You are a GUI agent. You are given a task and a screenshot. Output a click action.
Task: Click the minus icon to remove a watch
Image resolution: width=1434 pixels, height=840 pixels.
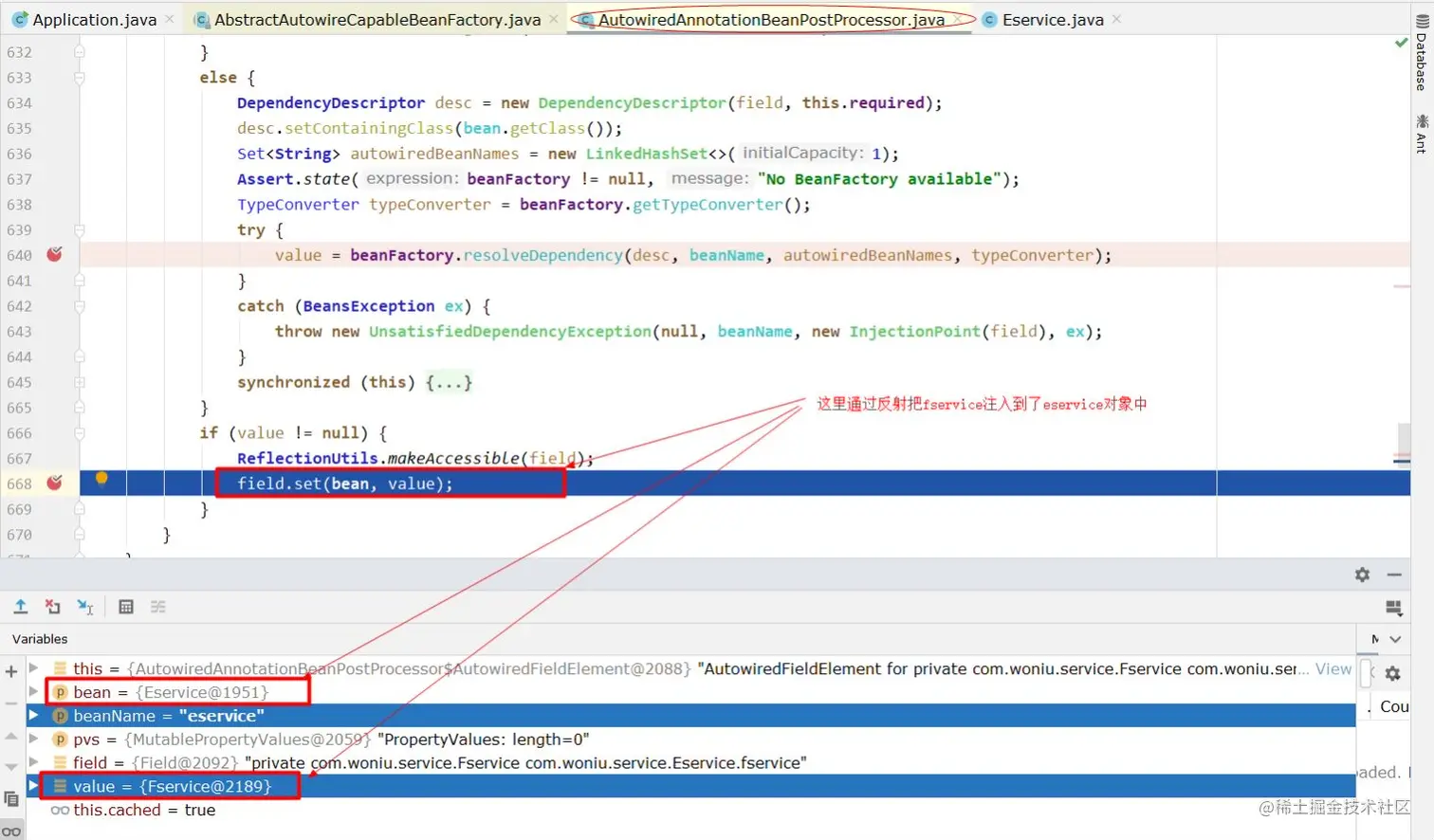(x=11, y=703)
